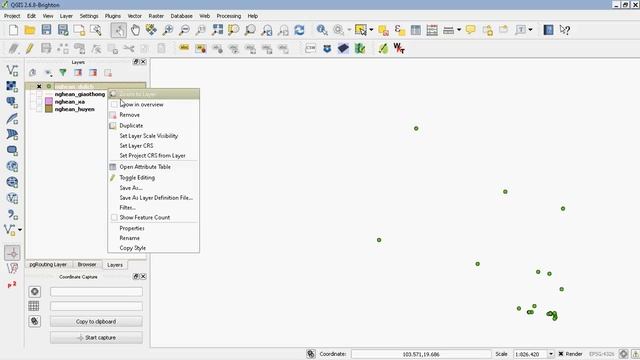Click the green filter legend icon in Layers panel

click(x=63, y=73)
